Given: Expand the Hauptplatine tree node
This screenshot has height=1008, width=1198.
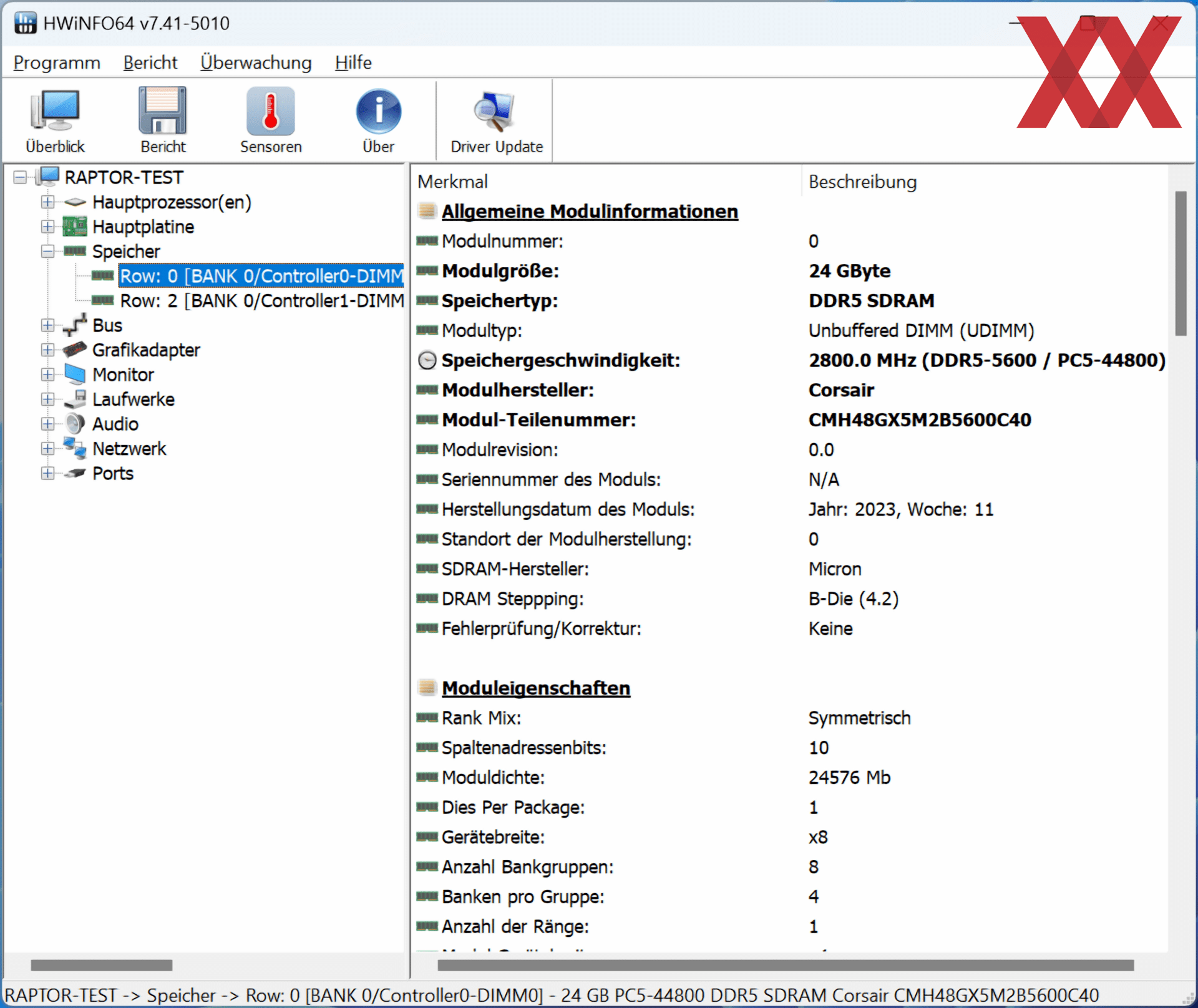Looking at the screenshot, I should point(47,227).
